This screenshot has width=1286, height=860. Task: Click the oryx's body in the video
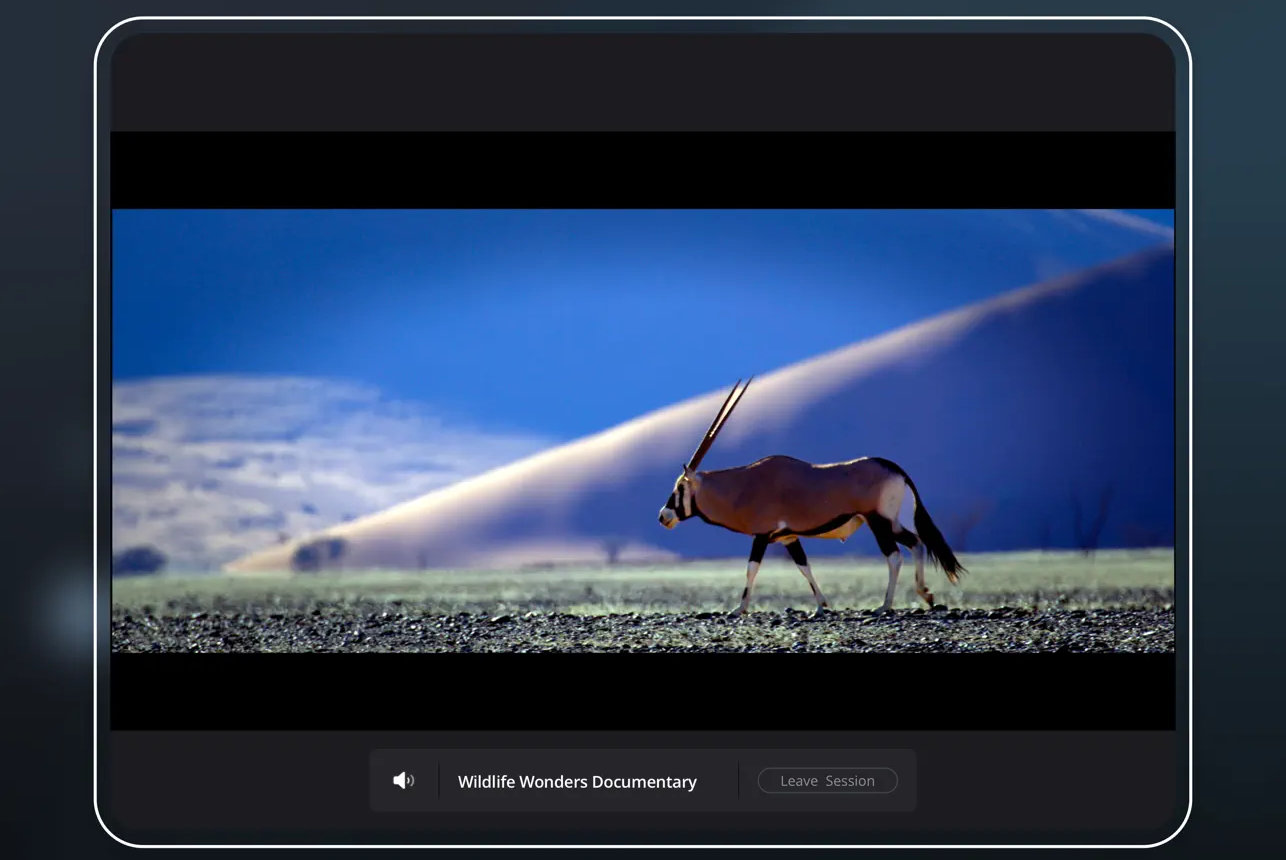790,493
